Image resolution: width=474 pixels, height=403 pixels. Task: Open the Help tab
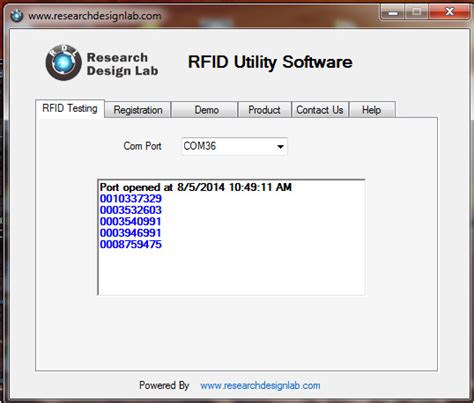pyautogui.click(x=372, y=110)
